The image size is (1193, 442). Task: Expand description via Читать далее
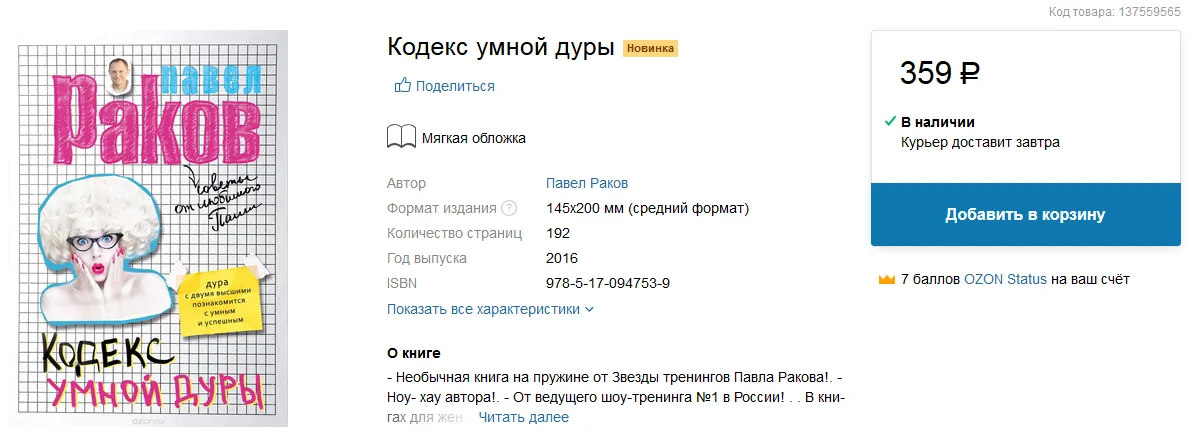click(x=523, y=417)
